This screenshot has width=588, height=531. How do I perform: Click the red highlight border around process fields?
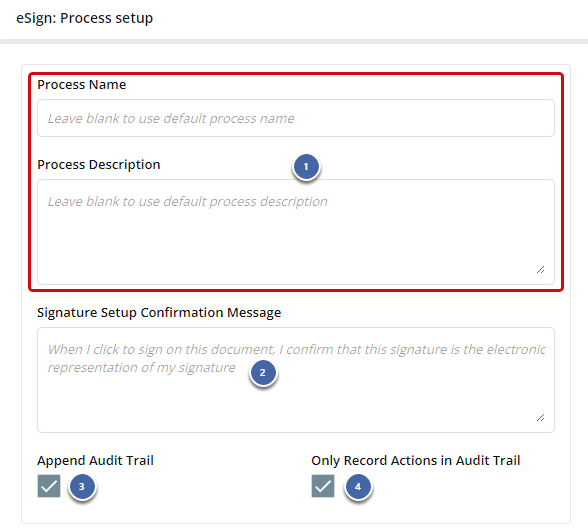click(x=296, y=74)
